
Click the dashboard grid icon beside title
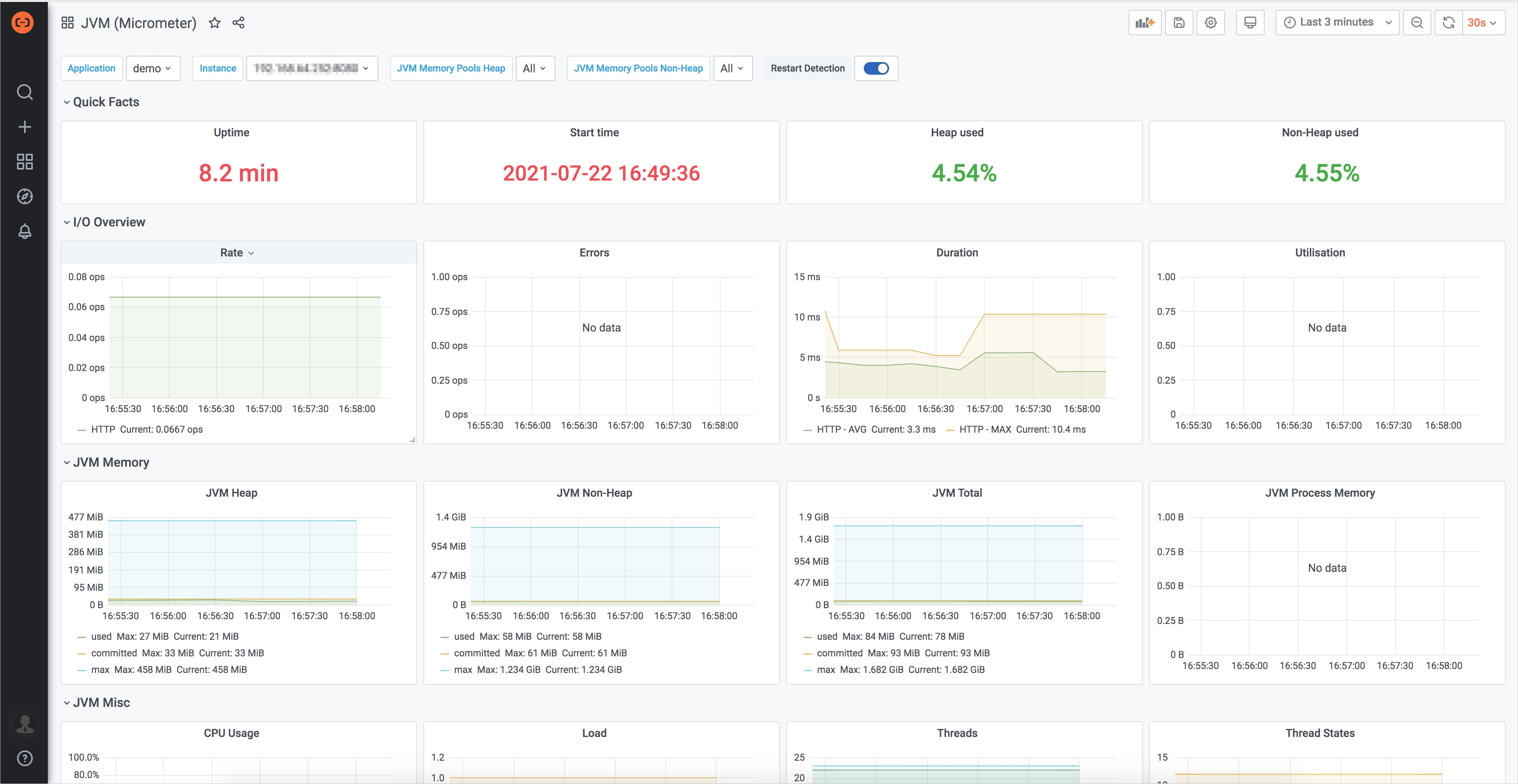click(x=67, y=23)
